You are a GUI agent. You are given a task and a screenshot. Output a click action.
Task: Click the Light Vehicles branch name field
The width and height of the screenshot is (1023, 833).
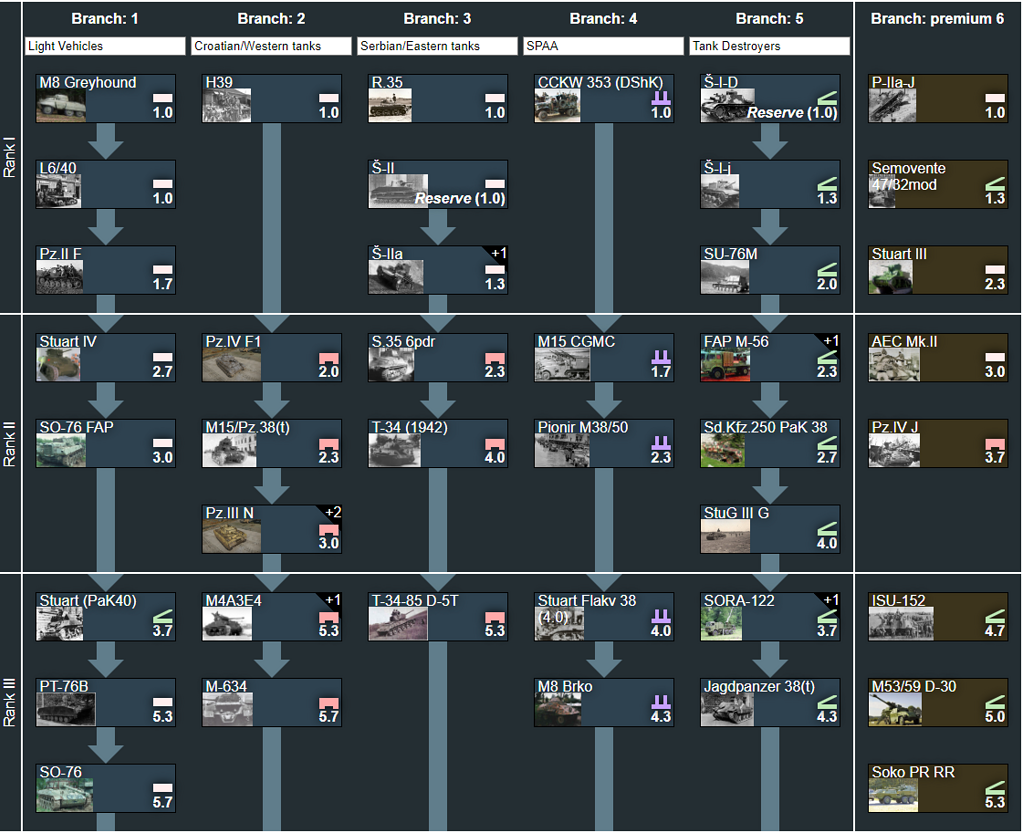(104, 46)
